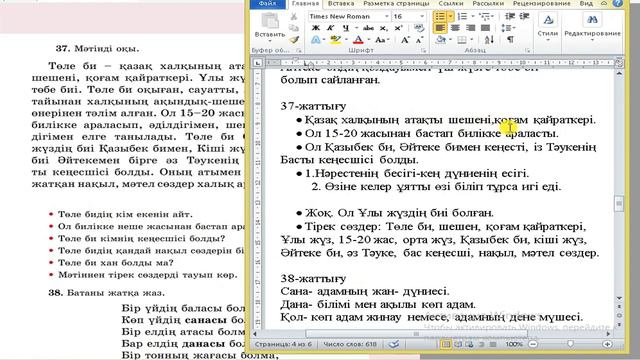Viewport: 640px width, 360px height.
Task: Select the Format Painter brush icon
Action: tap(294, 40)
